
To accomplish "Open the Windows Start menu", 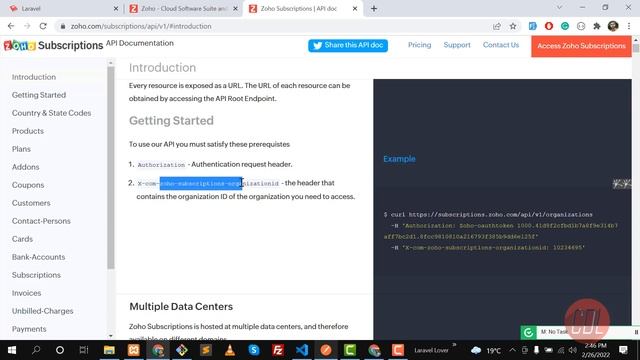I will click(x=12, y=350).
